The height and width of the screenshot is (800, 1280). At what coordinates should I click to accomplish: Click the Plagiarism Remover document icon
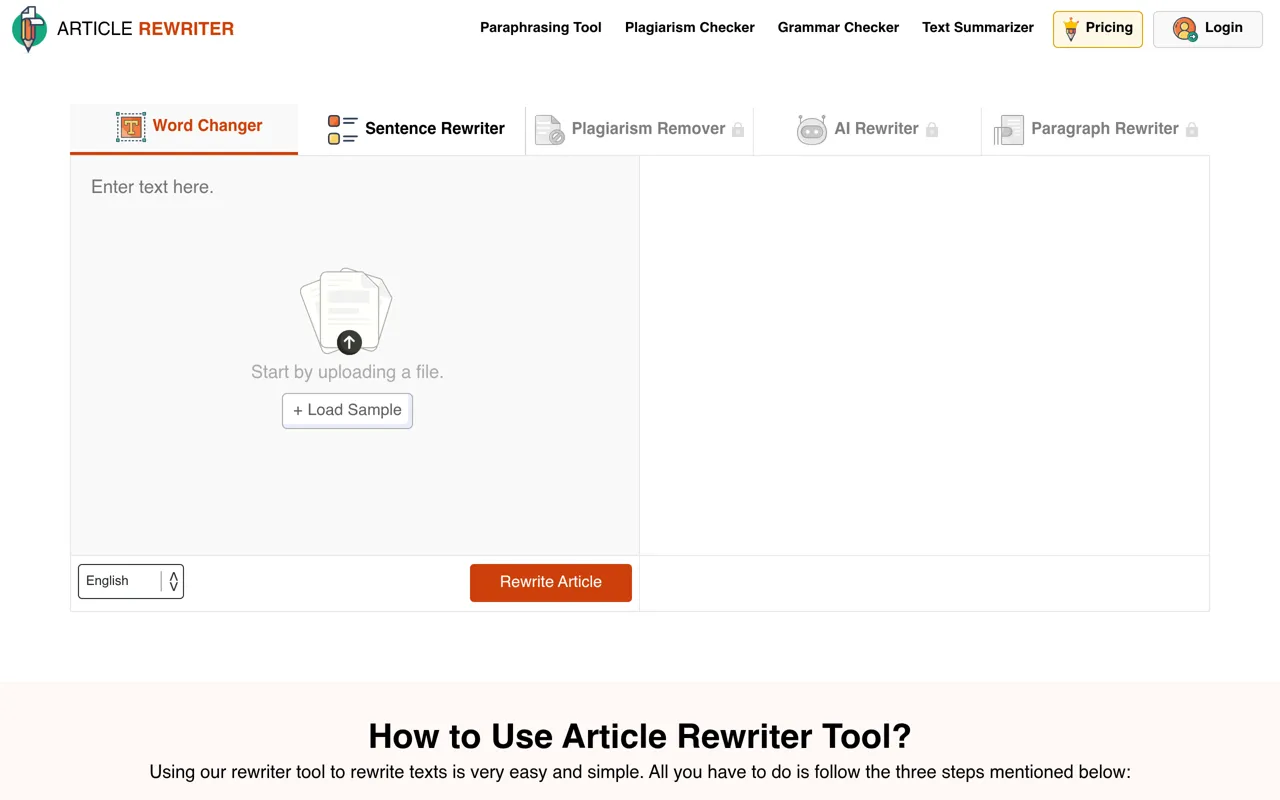click(x=549, y=130)
